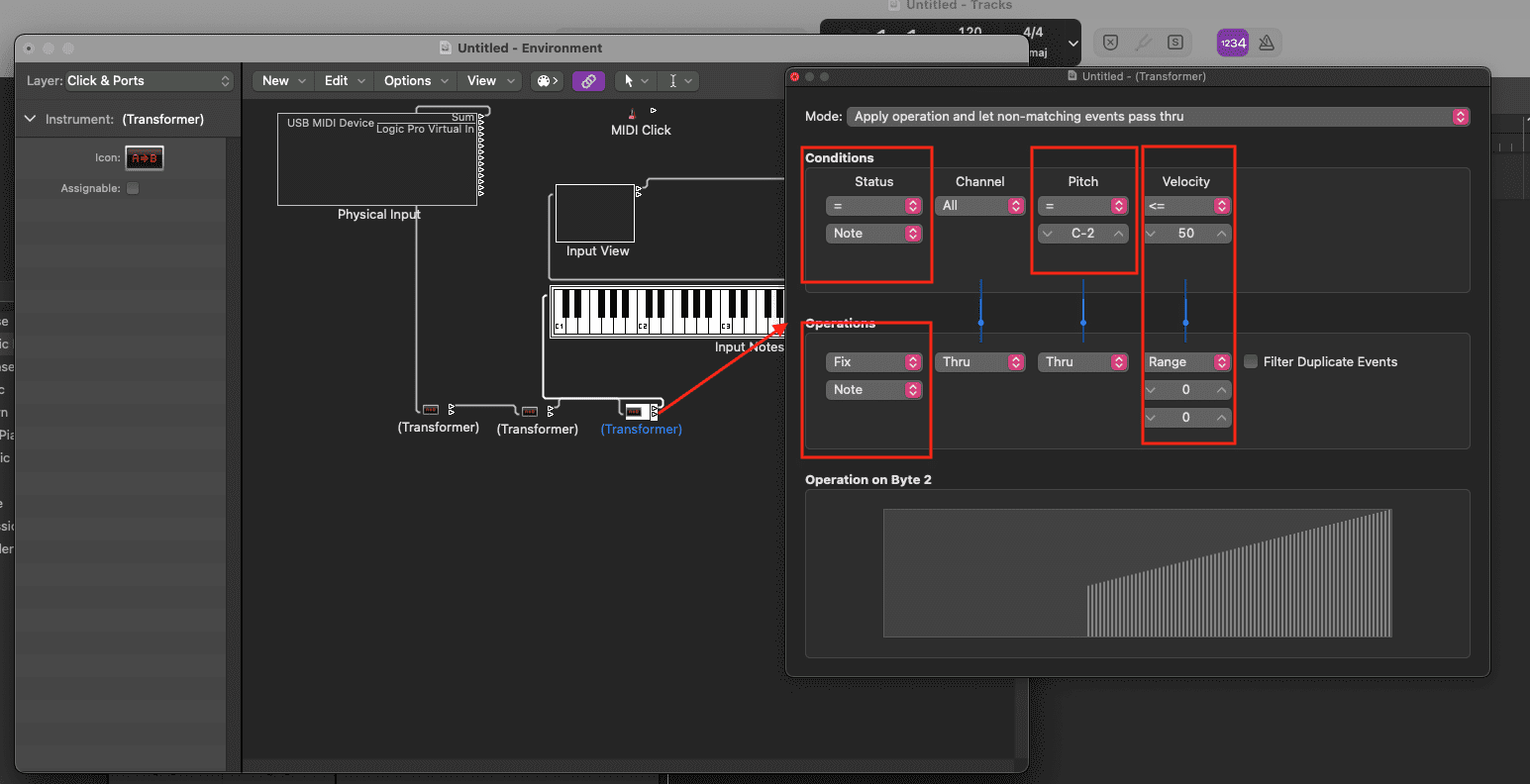The width and height of the screenshot is (1530, 784).
Task: Open the View menu
Action: click(x=491, y=81)
